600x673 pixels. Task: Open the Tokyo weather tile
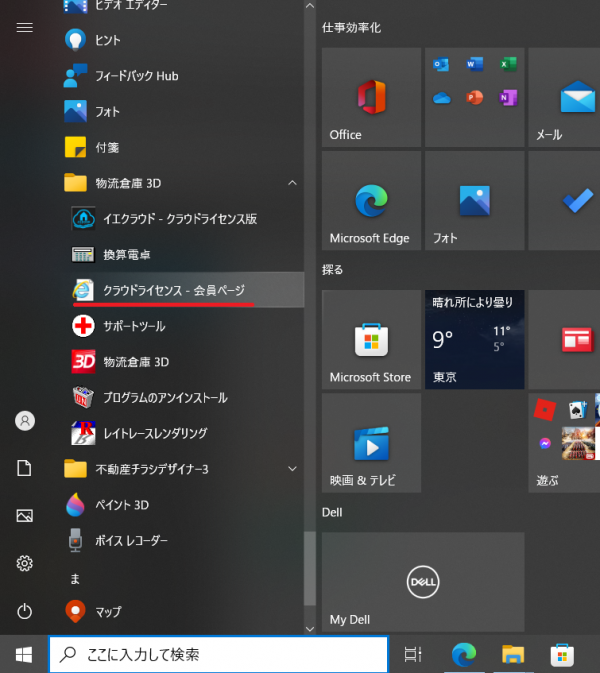click(x=474, y=339)
